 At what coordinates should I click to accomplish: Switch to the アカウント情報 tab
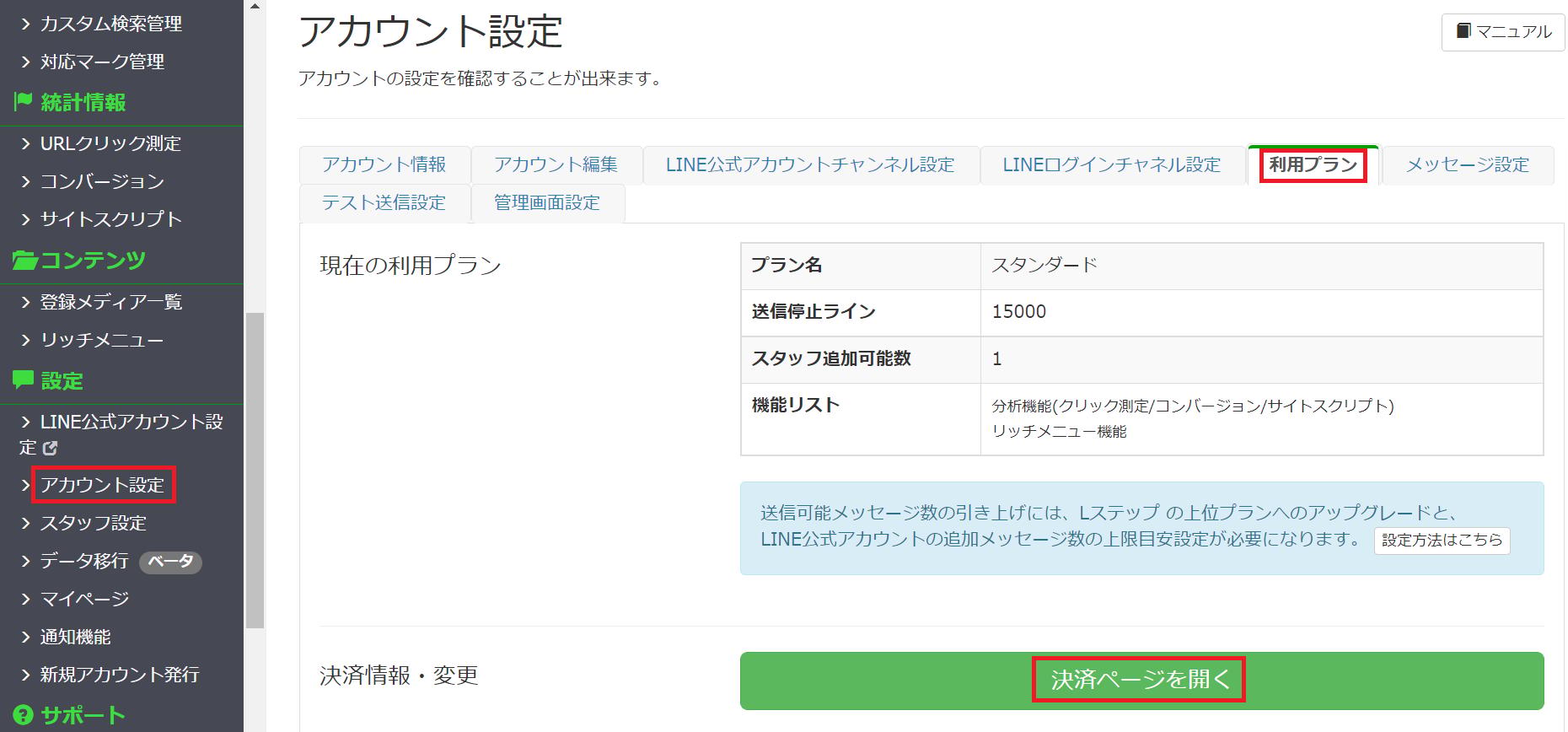click(384, 164)
